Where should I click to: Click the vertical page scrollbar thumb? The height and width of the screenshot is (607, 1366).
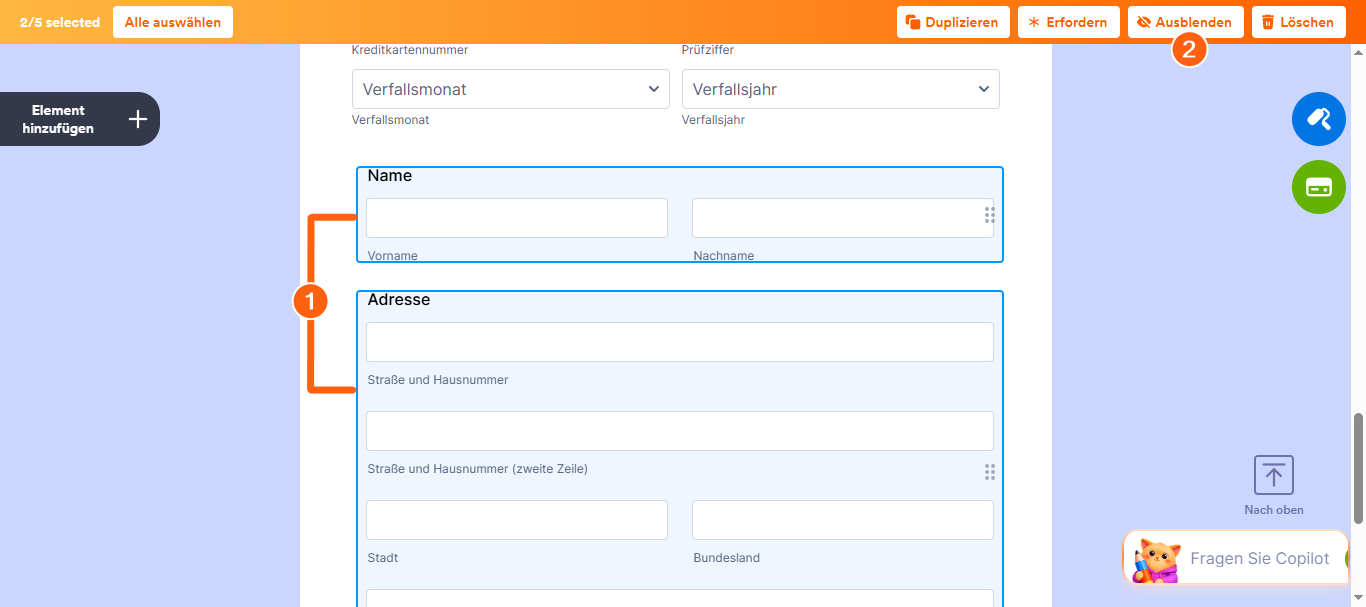(x=1358, y=467)
